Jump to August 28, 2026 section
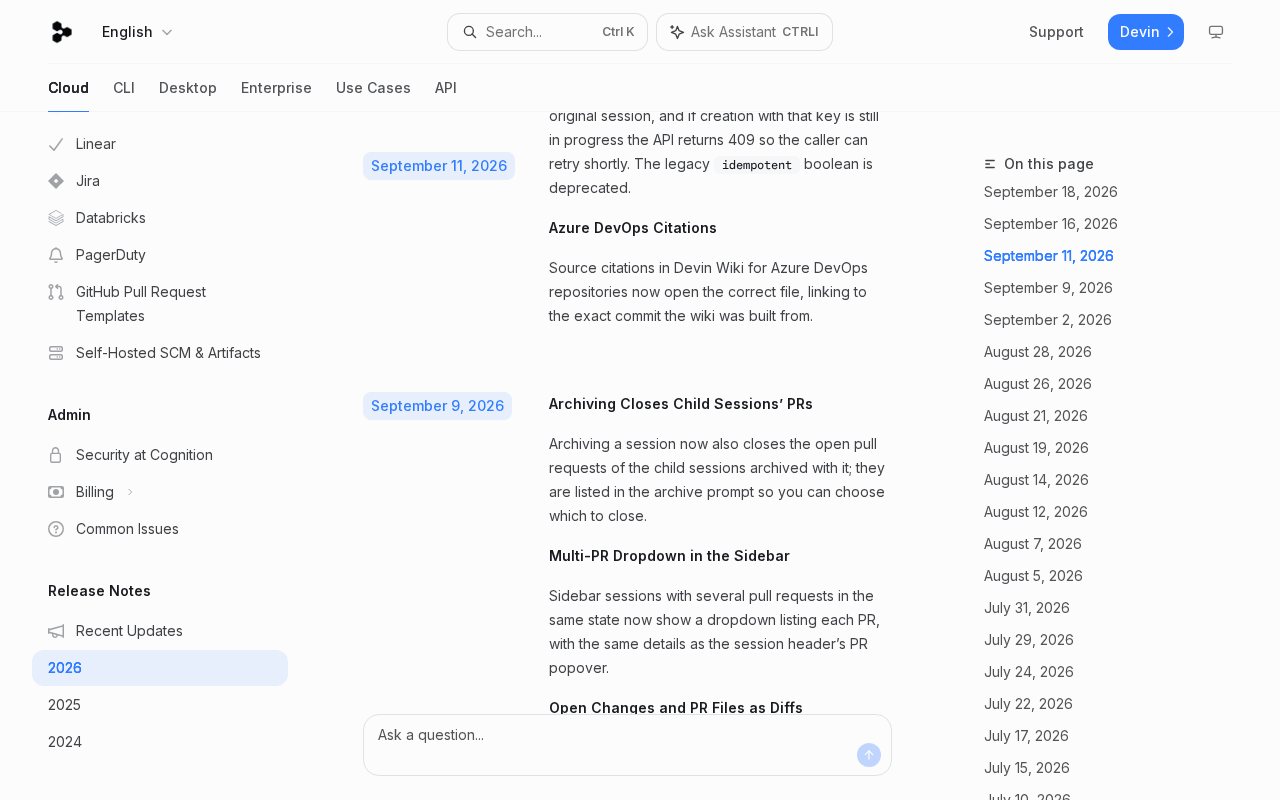This screenshot has height=800, width=1280. click(x=1038, y=352)
